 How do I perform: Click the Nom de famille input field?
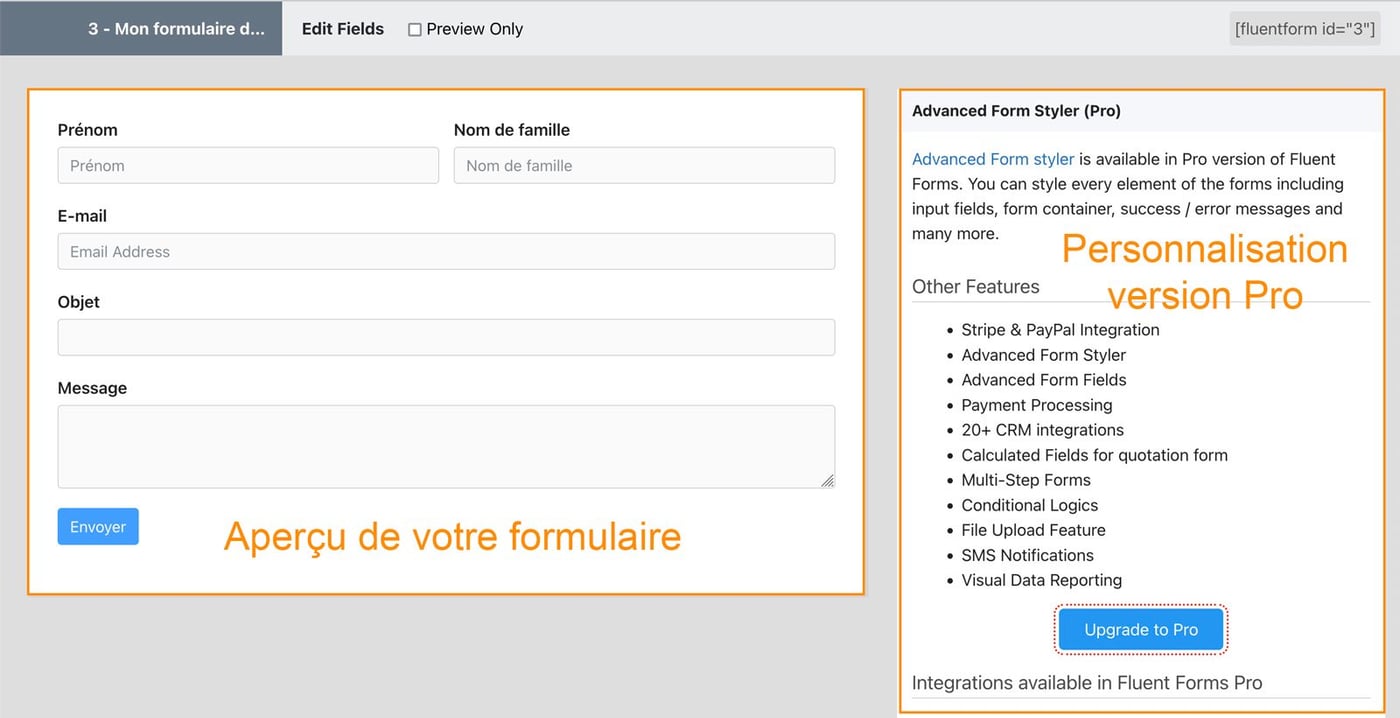(x=643, y=165)
